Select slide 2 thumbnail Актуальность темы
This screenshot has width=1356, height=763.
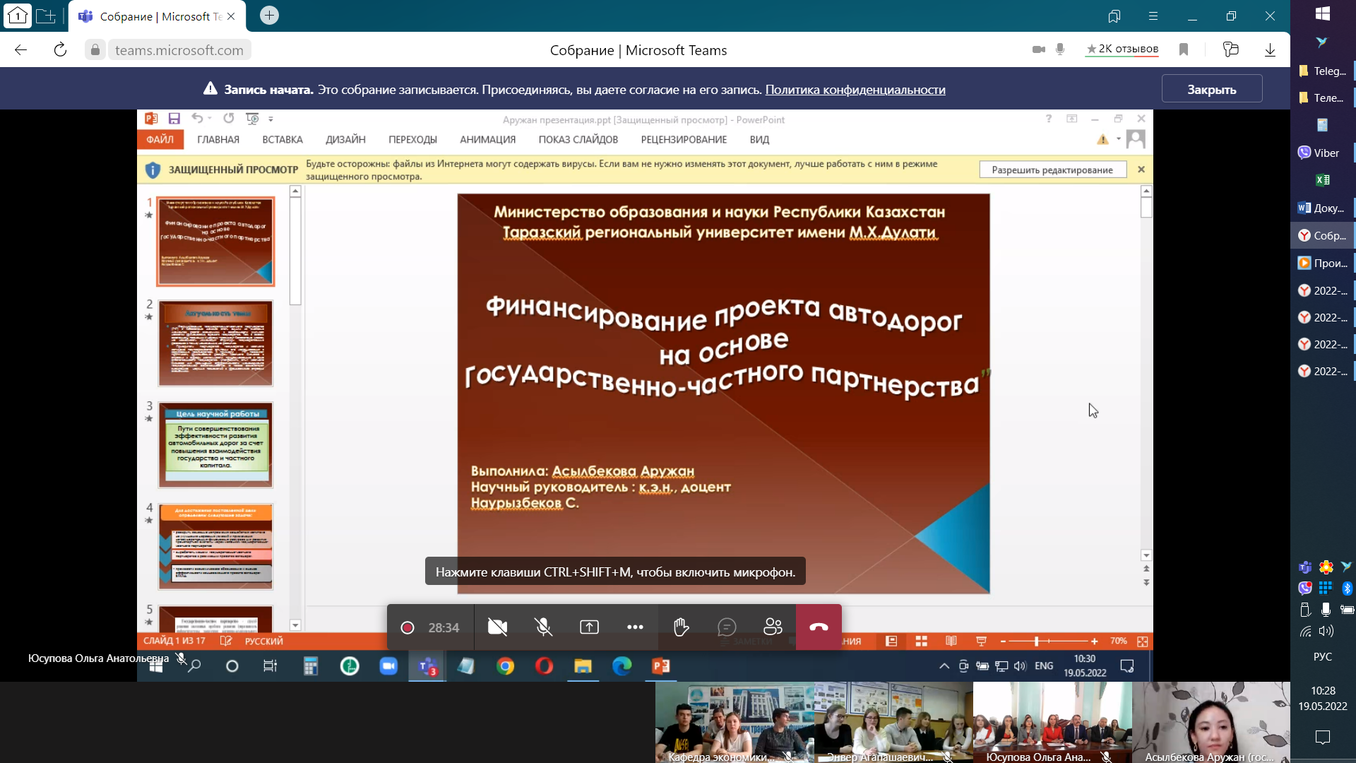(x=215, y=343)
